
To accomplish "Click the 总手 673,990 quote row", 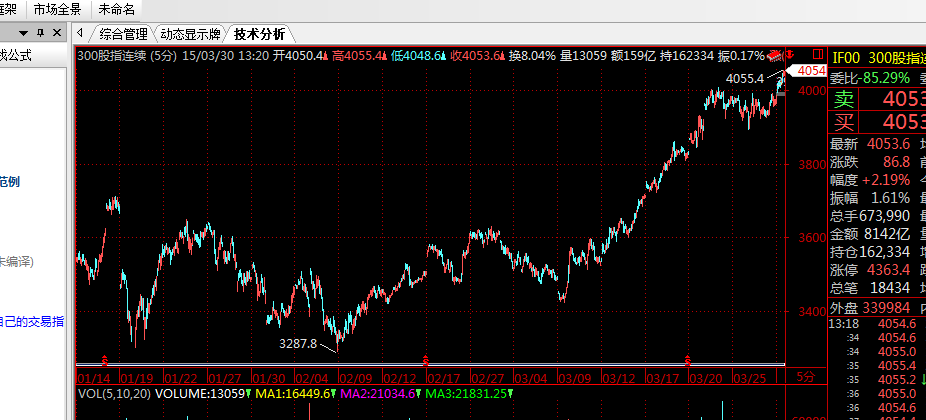I will (x=871, y=215).
